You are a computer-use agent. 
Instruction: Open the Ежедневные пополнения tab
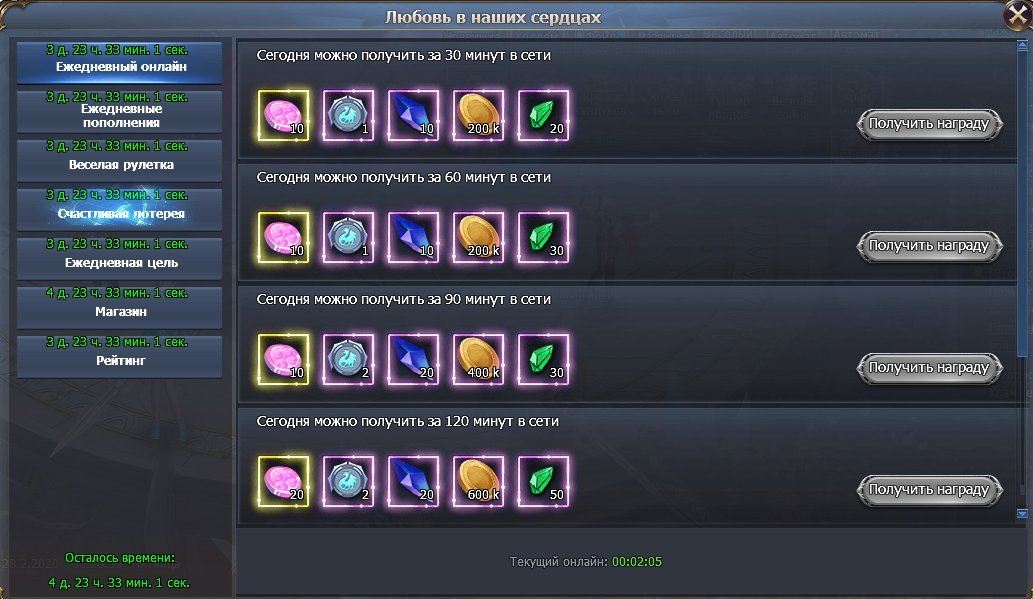[x=120, y=110]
